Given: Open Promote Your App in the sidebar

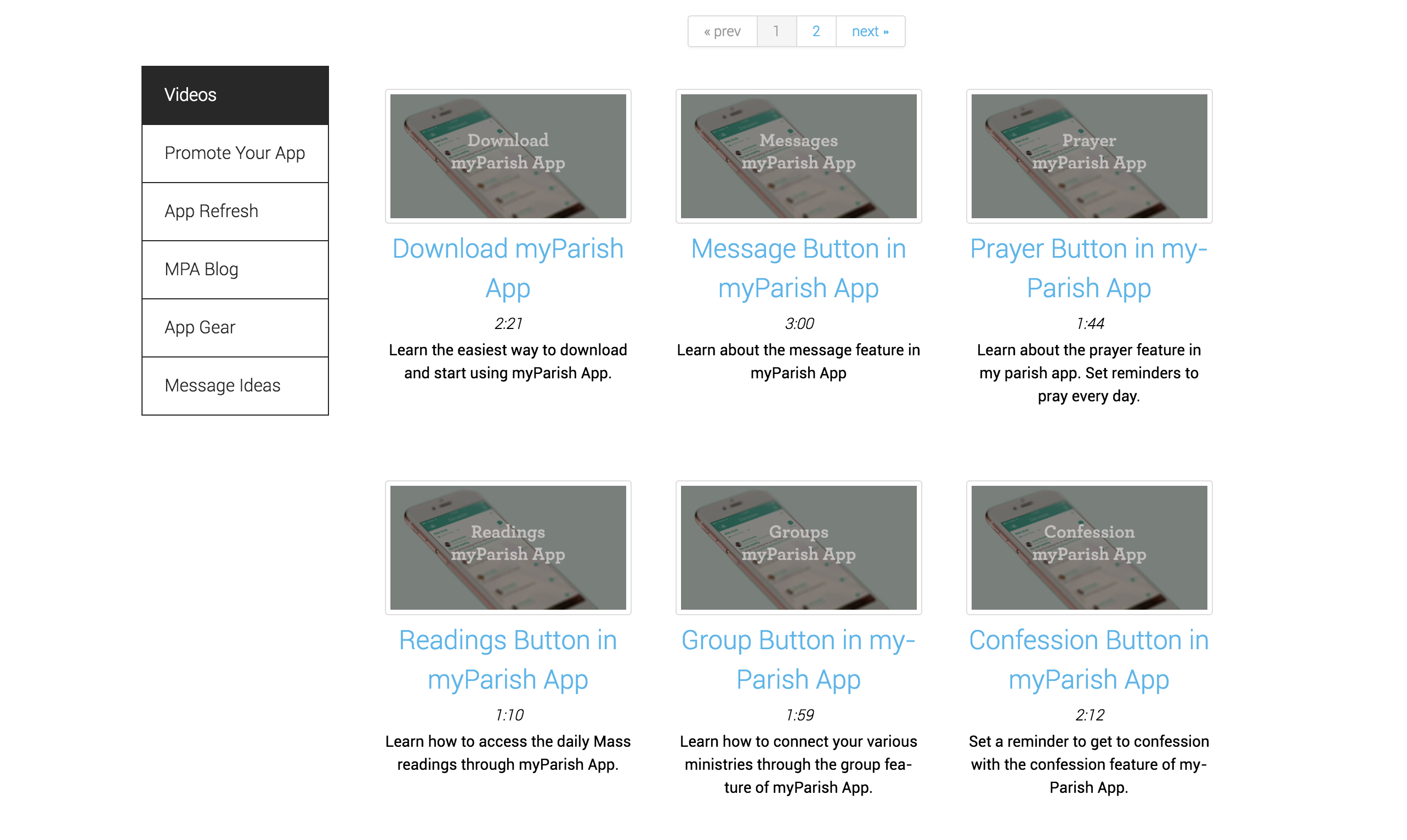Looking at the screenshot, I should pyautogui.click(x=235, y=154).
